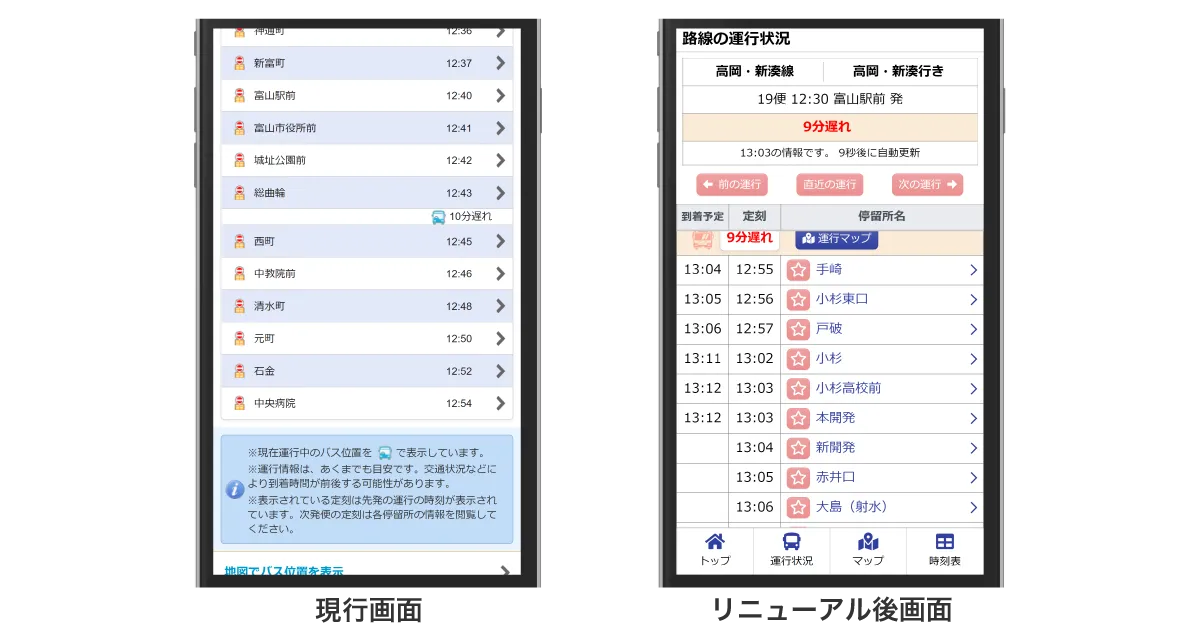Click scheduled time 12:55 for 手崎

(754, 270)
